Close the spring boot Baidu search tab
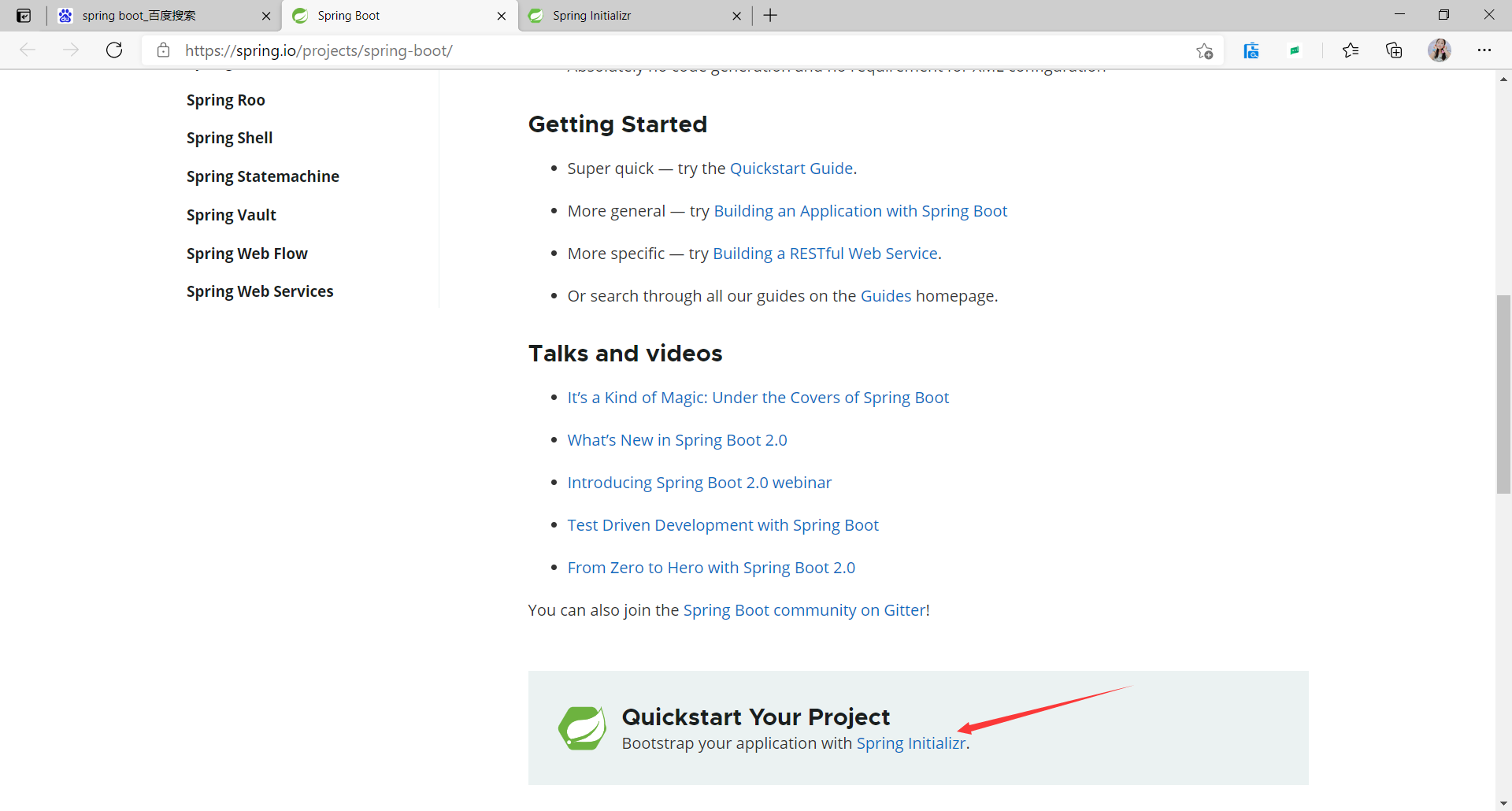 click(266, 16)
